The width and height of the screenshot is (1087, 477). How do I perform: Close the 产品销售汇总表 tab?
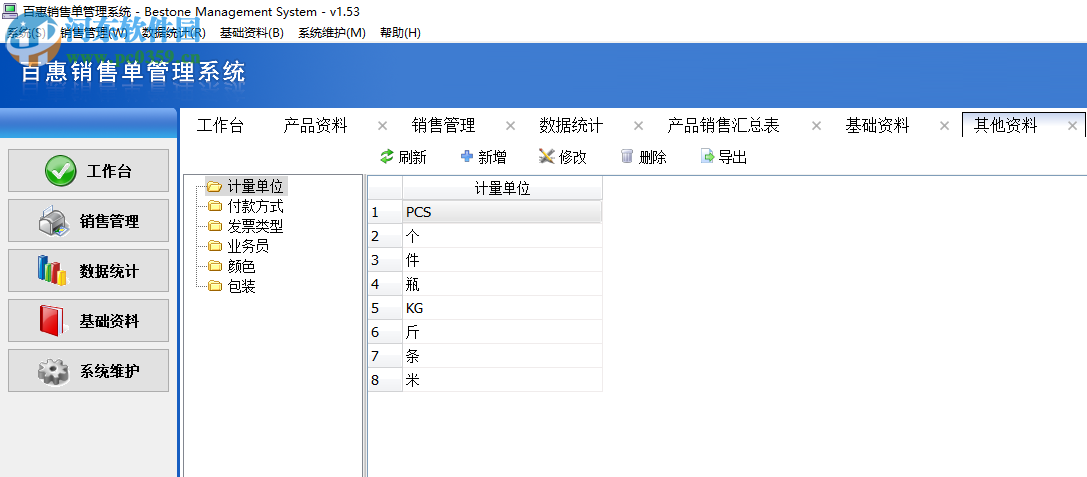pyautogui.click(x=817, y=126)
